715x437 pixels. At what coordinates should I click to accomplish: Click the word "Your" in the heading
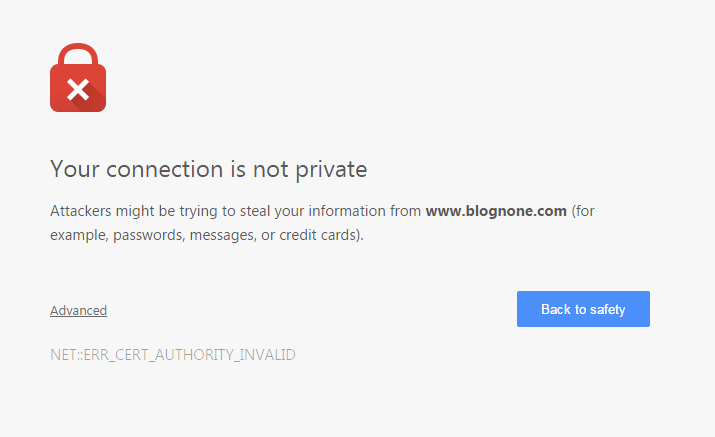pos(73,169)
